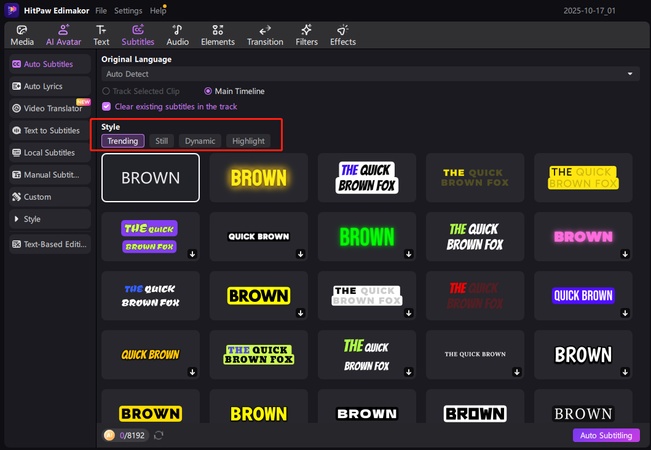
Task: Open the Text tool icon
Action: pyautogui.click(x=101, y=30)
